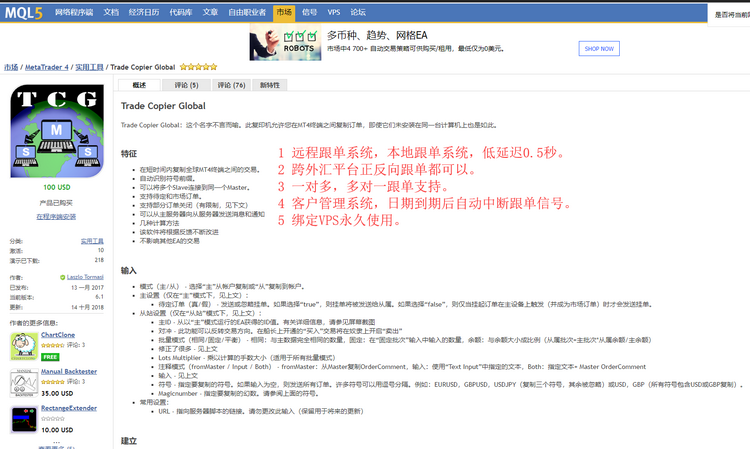Click the MQL5 logo
Screen dimensions: 750x449
pyautogui.click(x=23, y=13)
